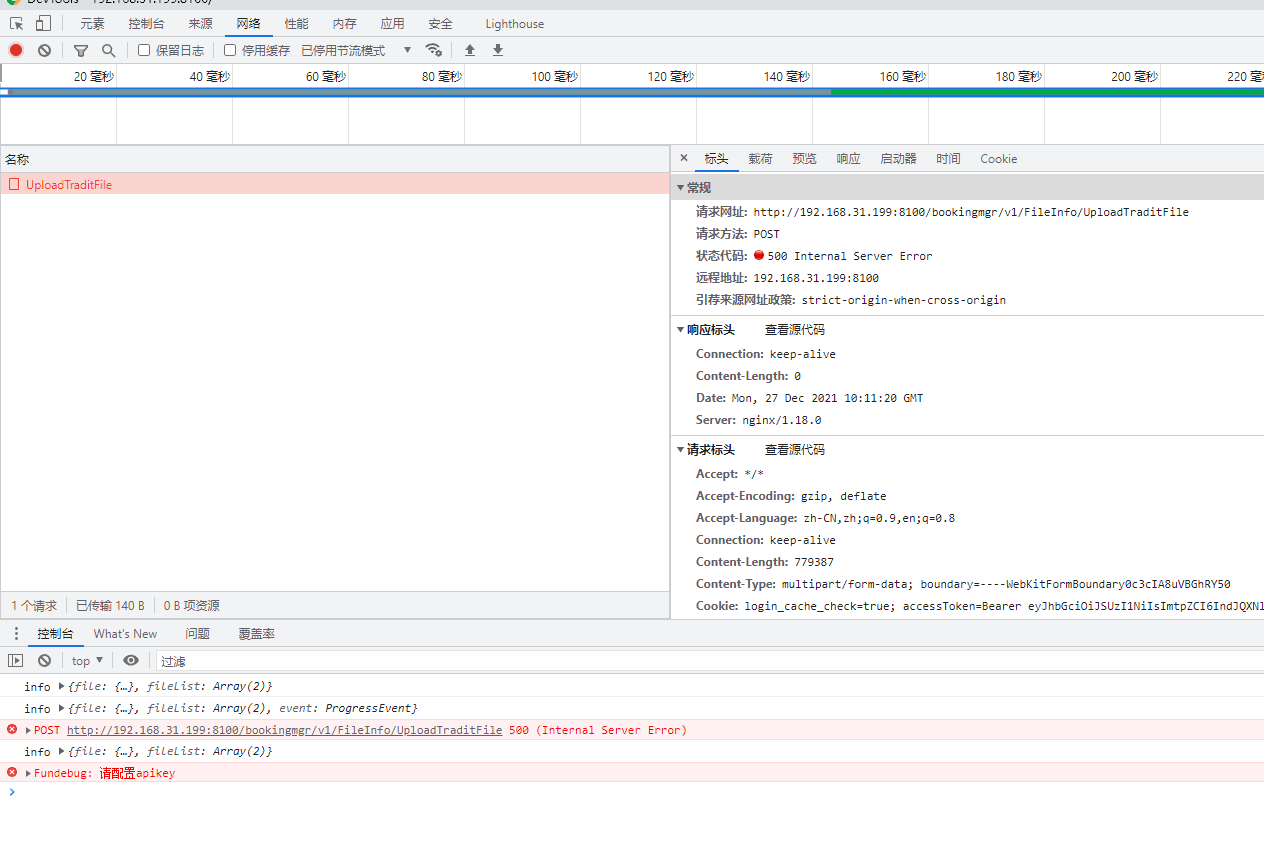Open the network filter funnel icon
1264x842 pixels.
(x=81, y=50)
